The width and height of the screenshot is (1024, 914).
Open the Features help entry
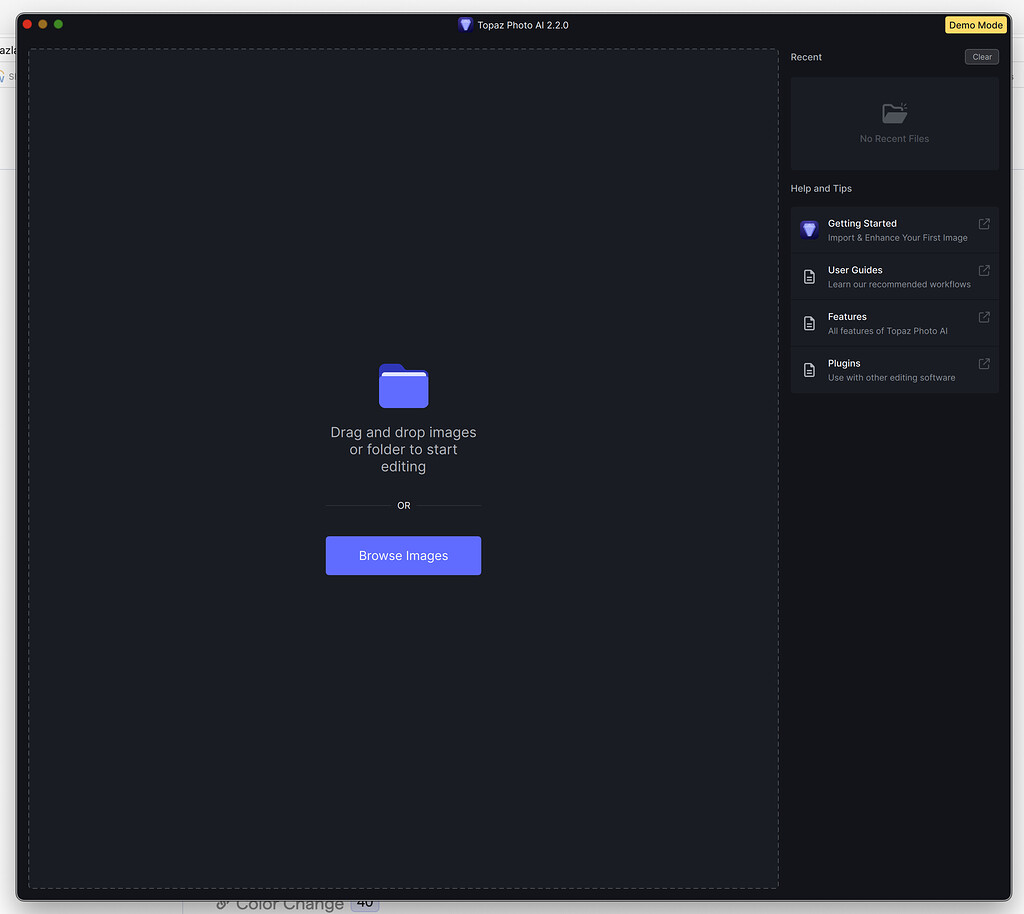(895, 323)
